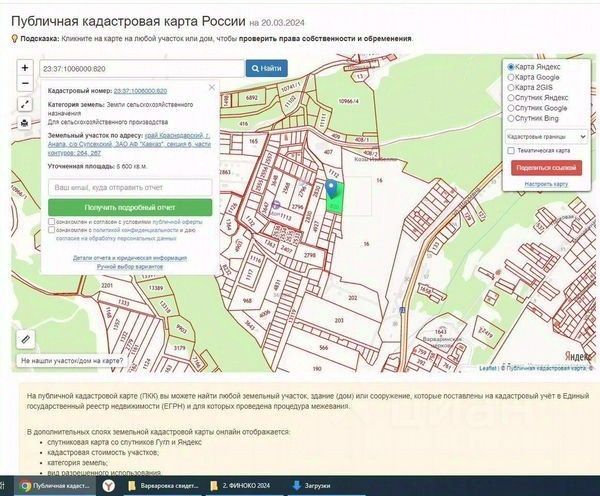Toggle fullscreen map view icon
Image resolution: width=600 pixels, height=496 pixels.
pyautogui.click(x=25, y=104)
